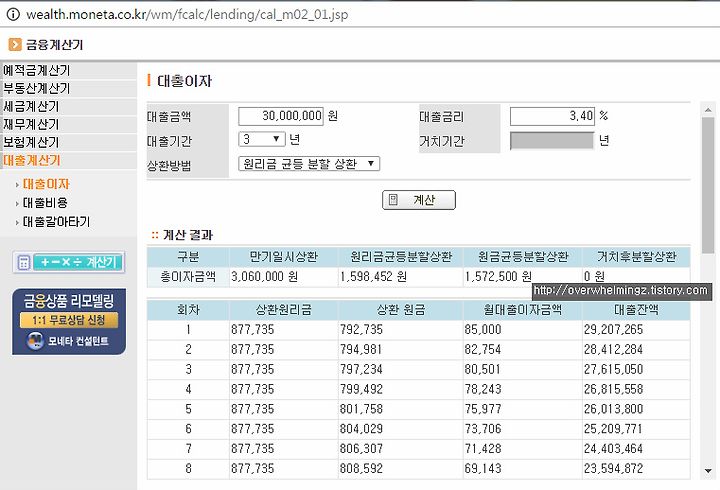Go to 대출이자 submenu link
Screen dimensions: 720x490
pos(46,184)
